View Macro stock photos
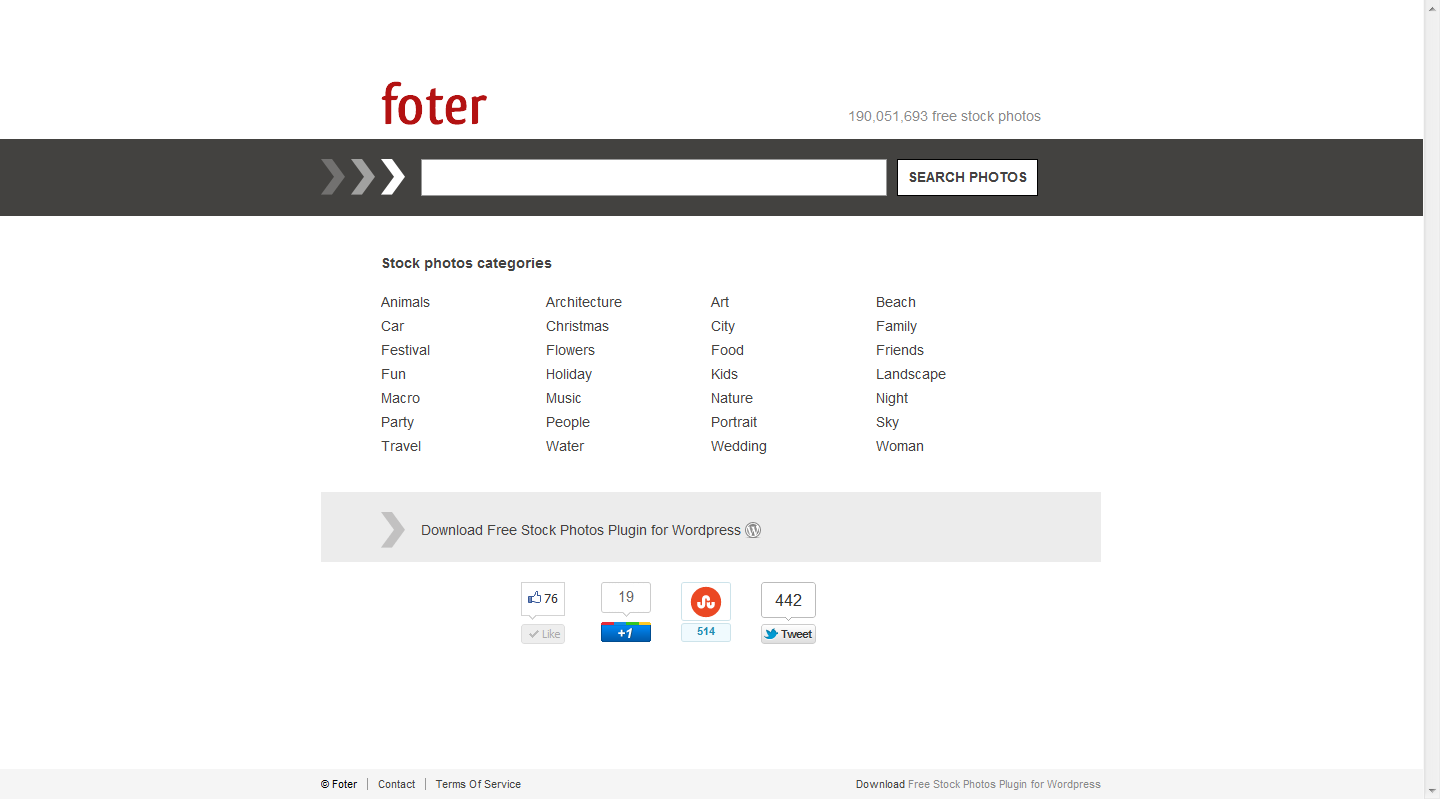The width and height of the screenshot is (1440, 799). (400, 398)
